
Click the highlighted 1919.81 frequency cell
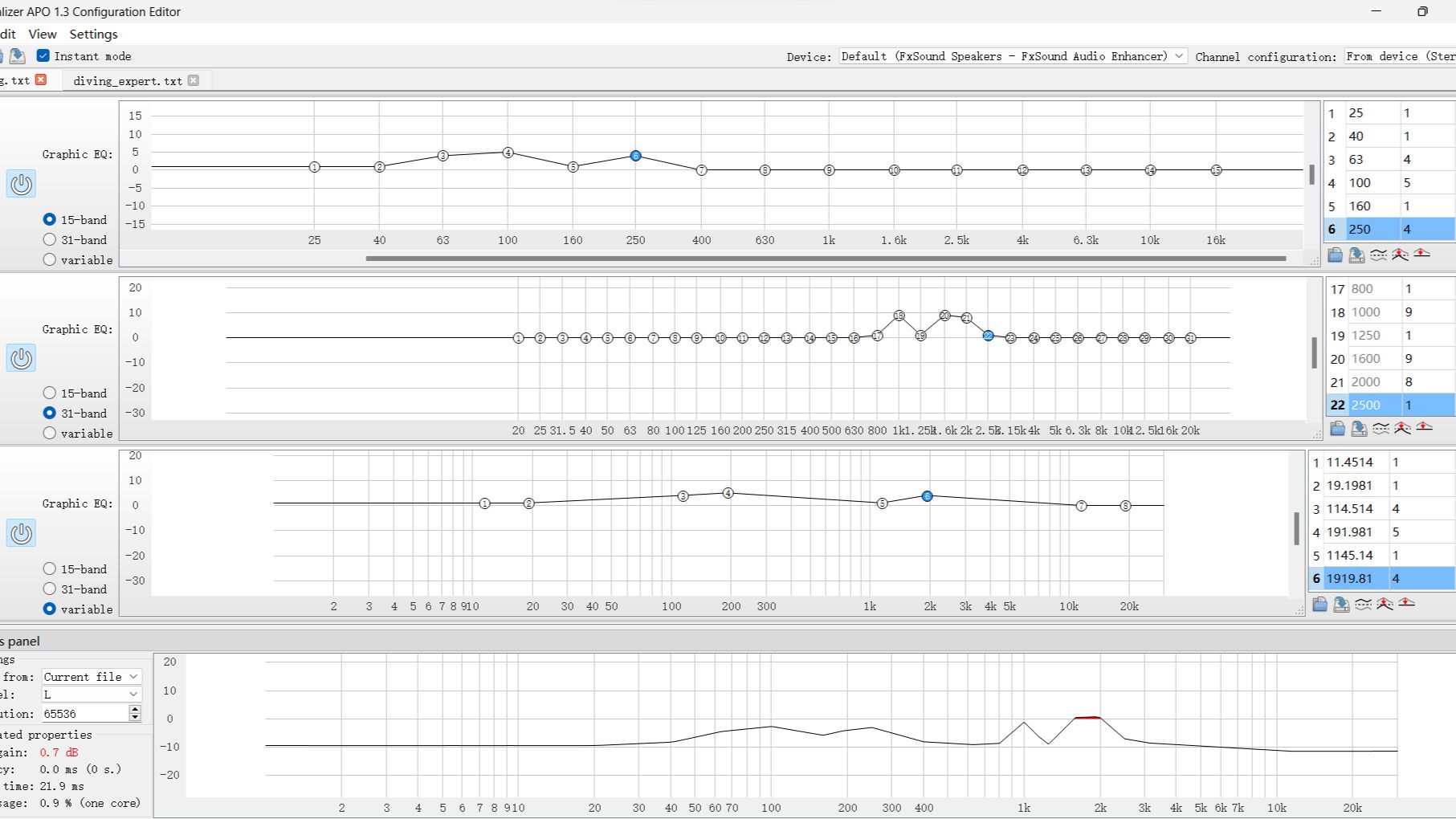pyautogui.click(x=1356, y=579)
